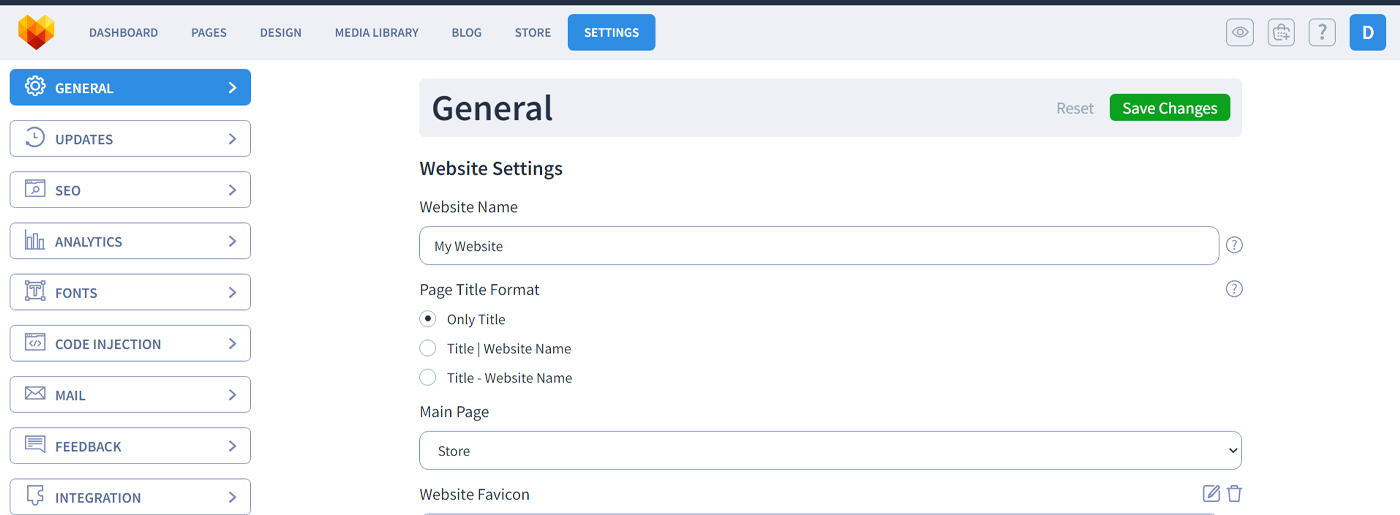Click the Website Name text field
Viewport: 1400px width, 515px height.
pos(819,245)
